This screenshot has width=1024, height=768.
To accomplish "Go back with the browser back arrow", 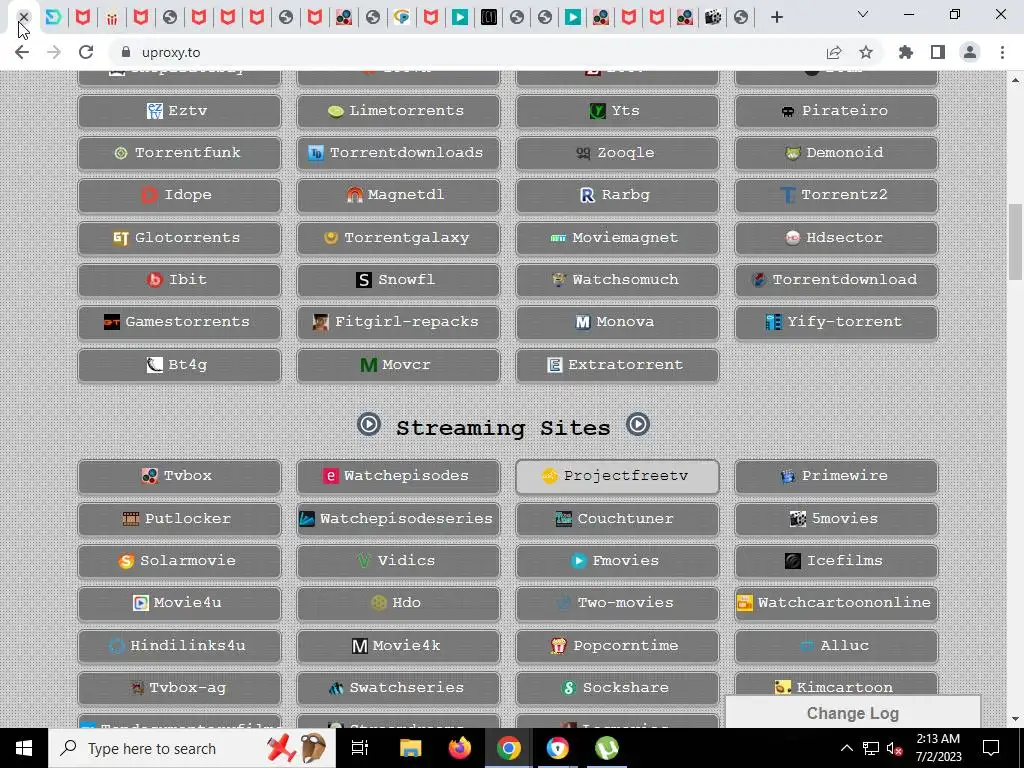I will tap(22, 52).
